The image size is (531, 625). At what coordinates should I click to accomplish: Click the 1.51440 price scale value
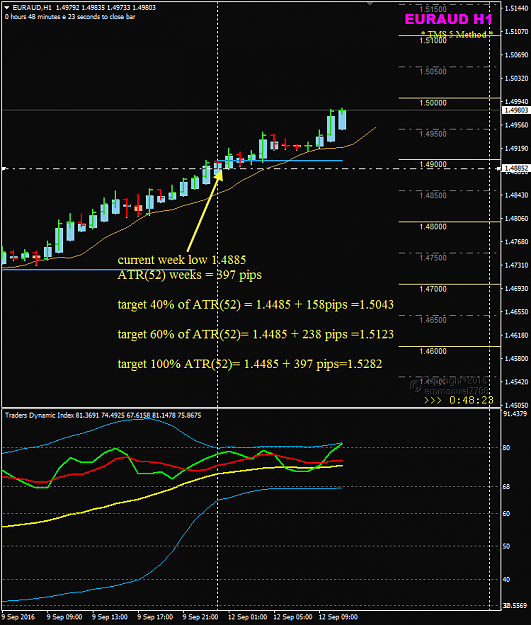click(516, 8)
